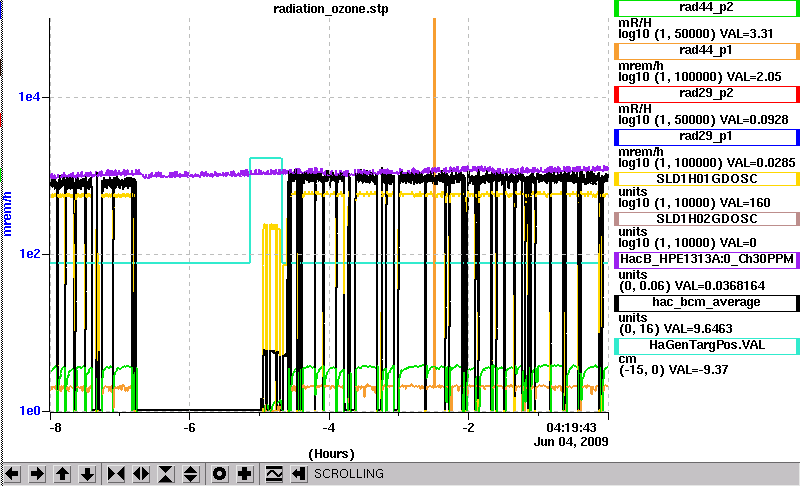
Task: Select the HacB_HPE1313A:0_Ch30PPM legend entry
Action: coord(707,259)
